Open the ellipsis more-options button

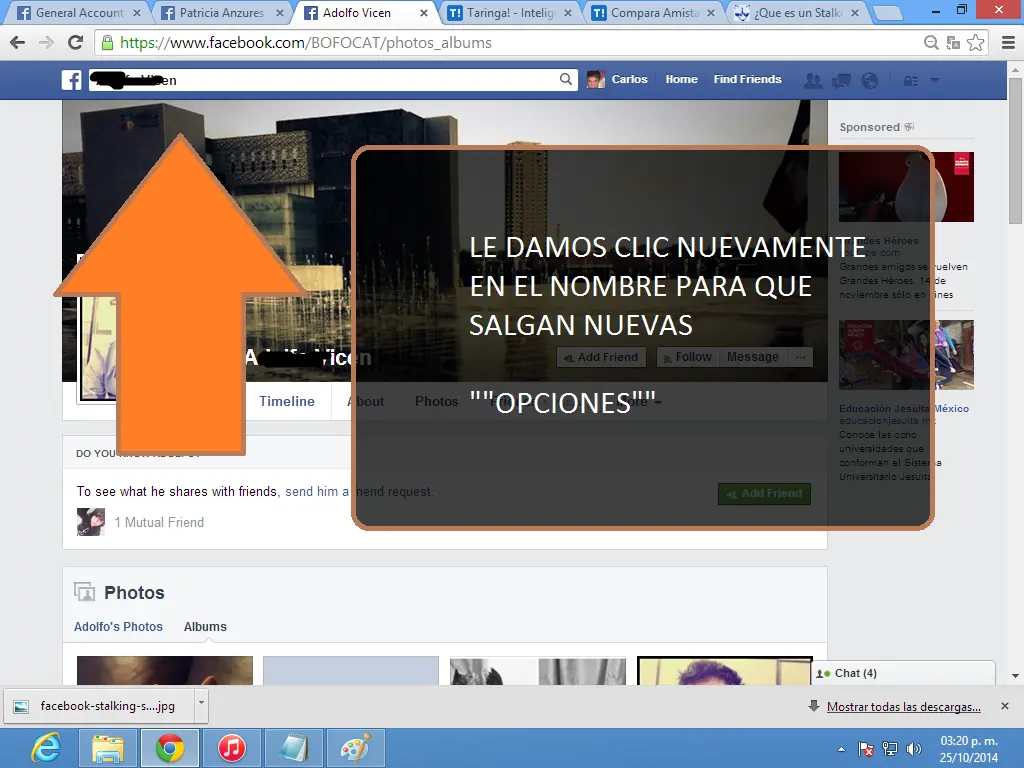[x=800, y=357]
